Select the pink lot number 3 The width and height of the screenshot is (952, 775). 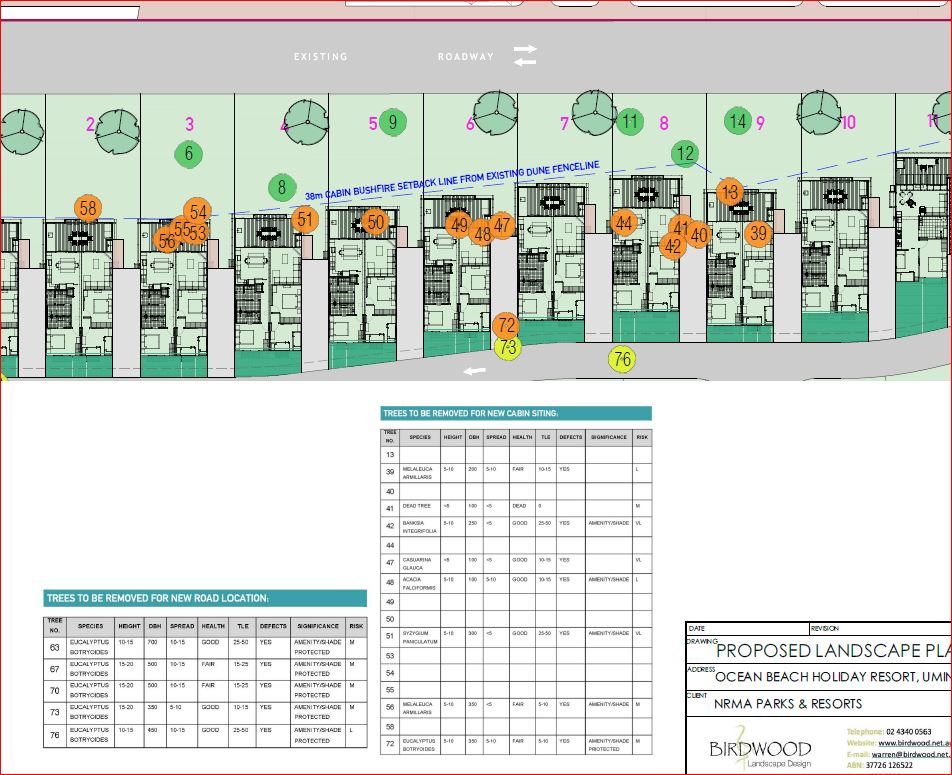pos(189,124)
